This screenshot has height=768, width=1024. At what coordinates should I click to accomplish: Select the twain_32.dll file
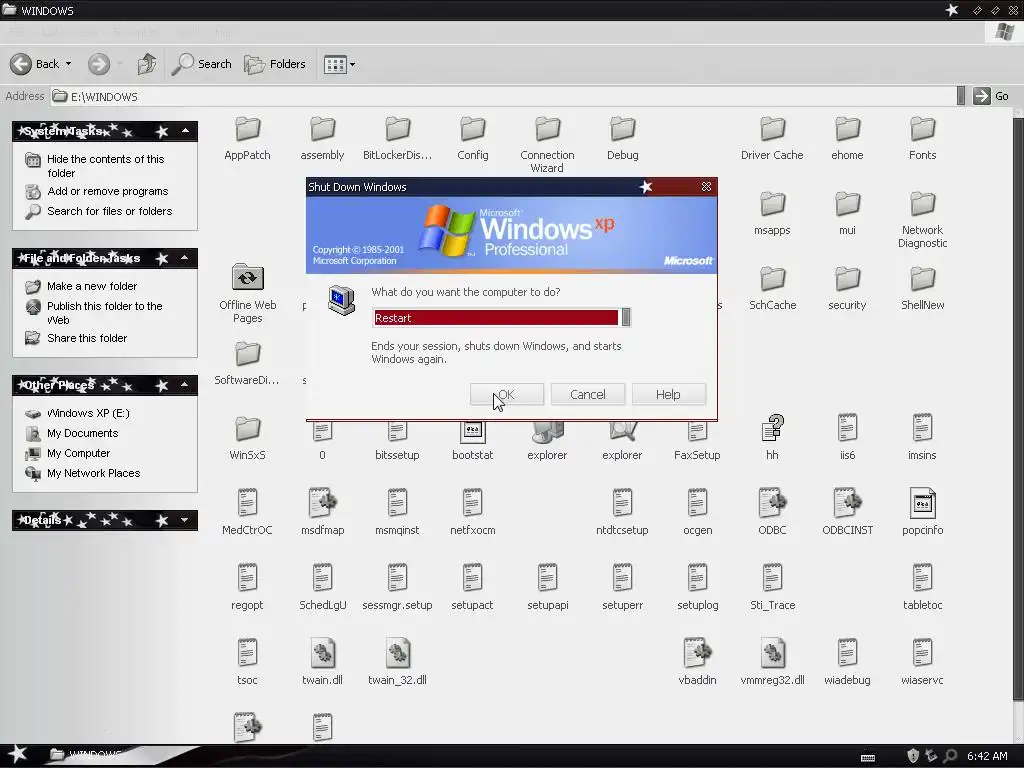pyautogui.click(x=397, y=662)
